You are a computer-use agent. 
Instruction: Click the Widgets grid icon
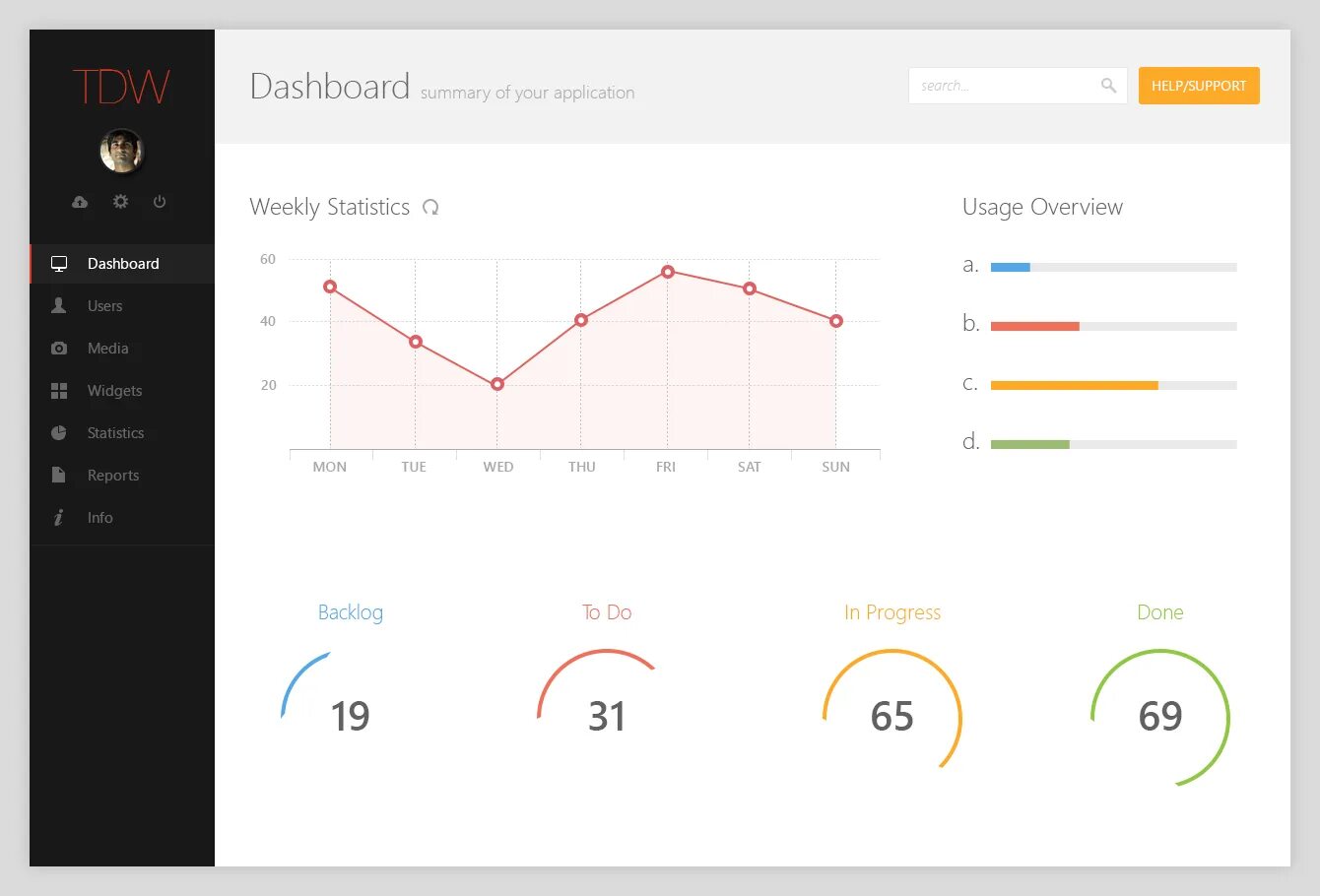point(59,391)
